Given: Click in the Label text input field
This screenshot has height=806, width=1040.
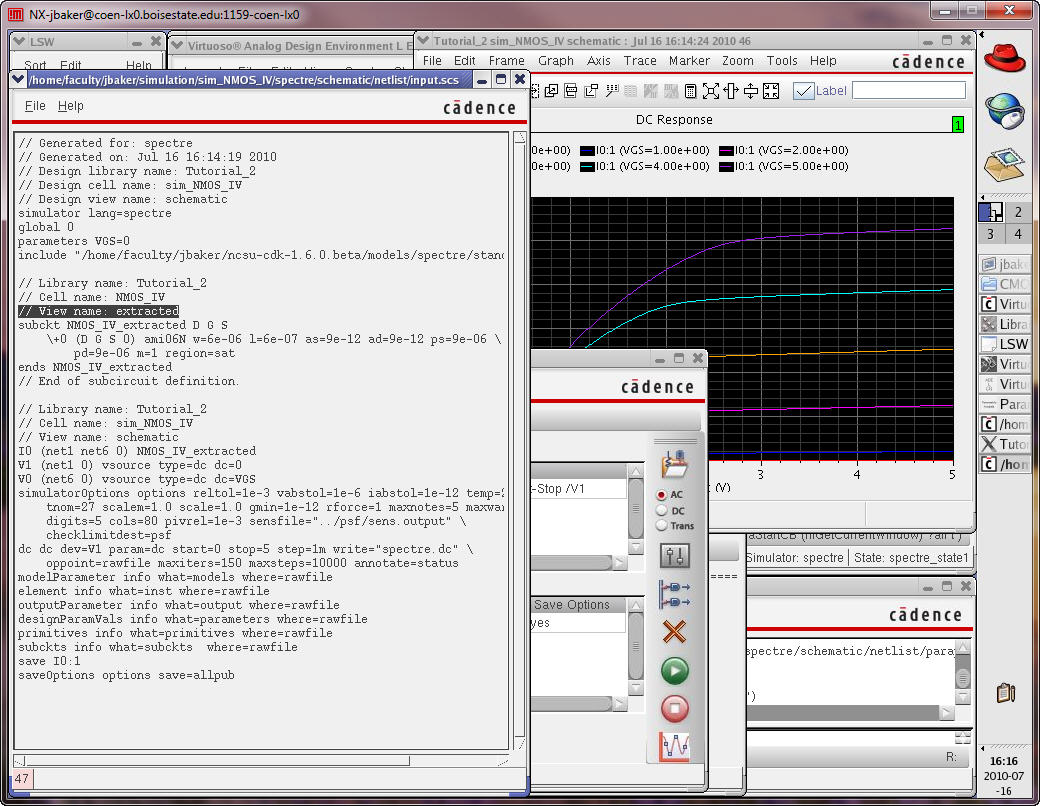Looking at the screenshot, I should 908,91.
